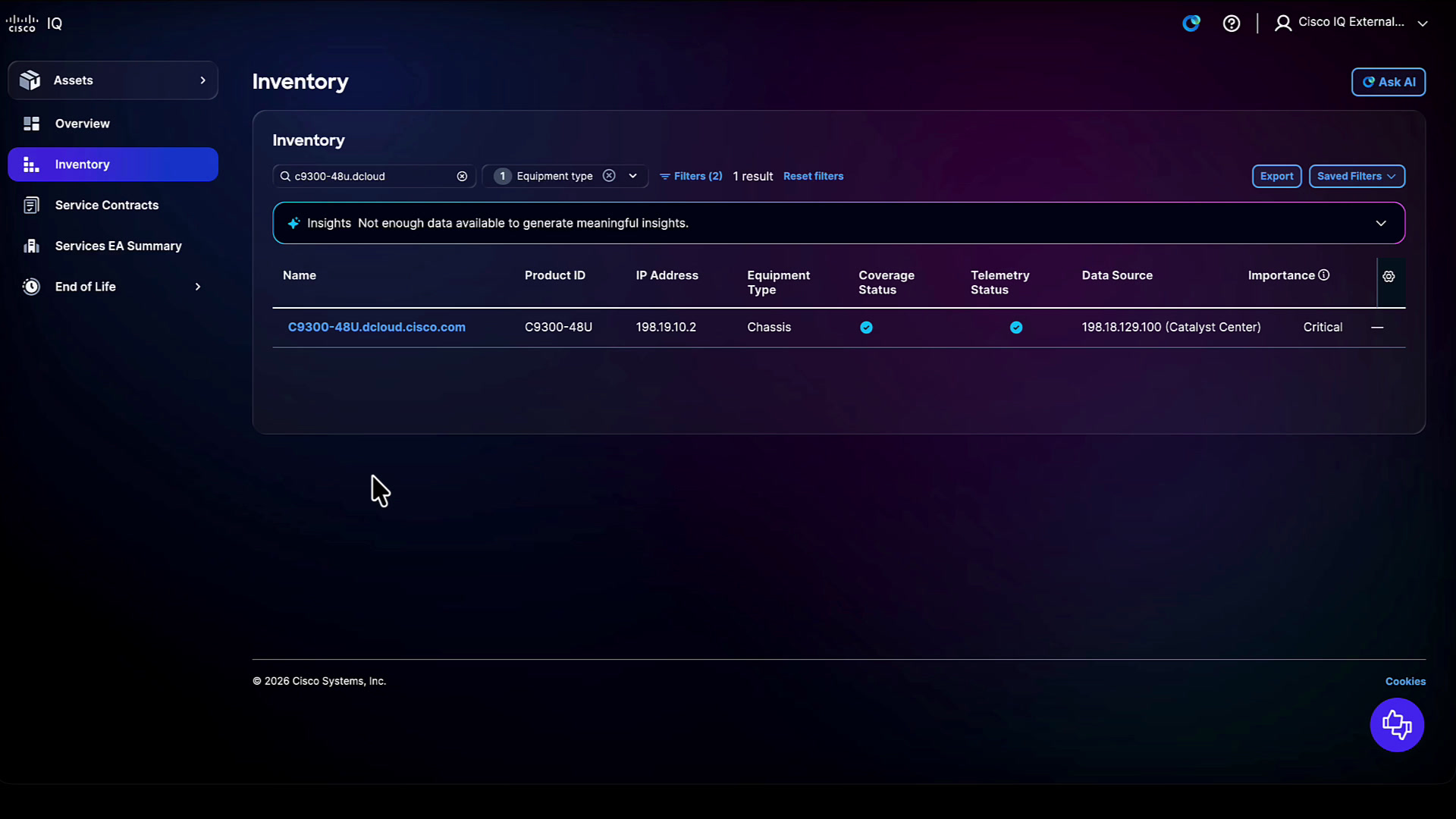Click the Importance info icon
Screen dimensions: 1456x819
1324,275
